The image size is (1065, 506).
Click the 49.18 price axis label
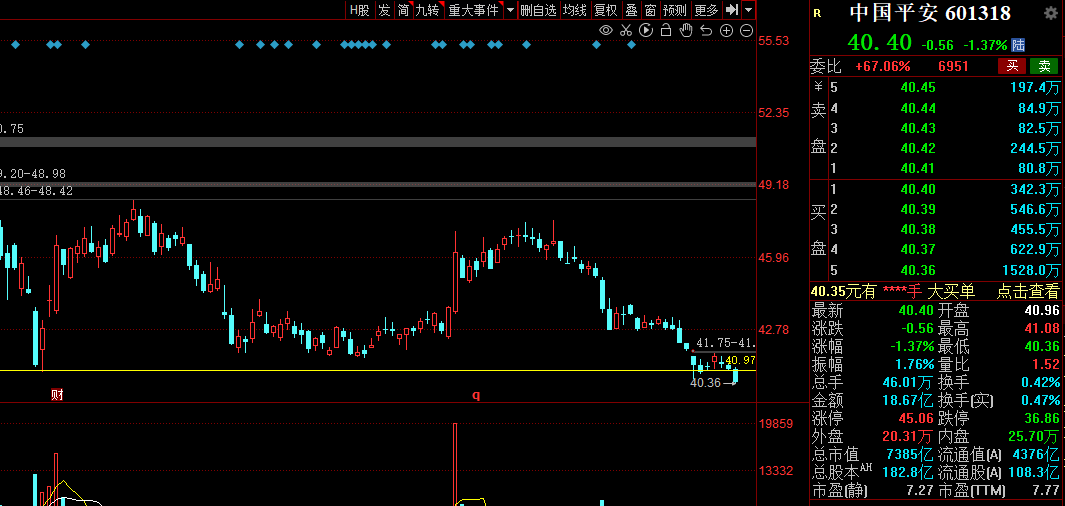774,185
